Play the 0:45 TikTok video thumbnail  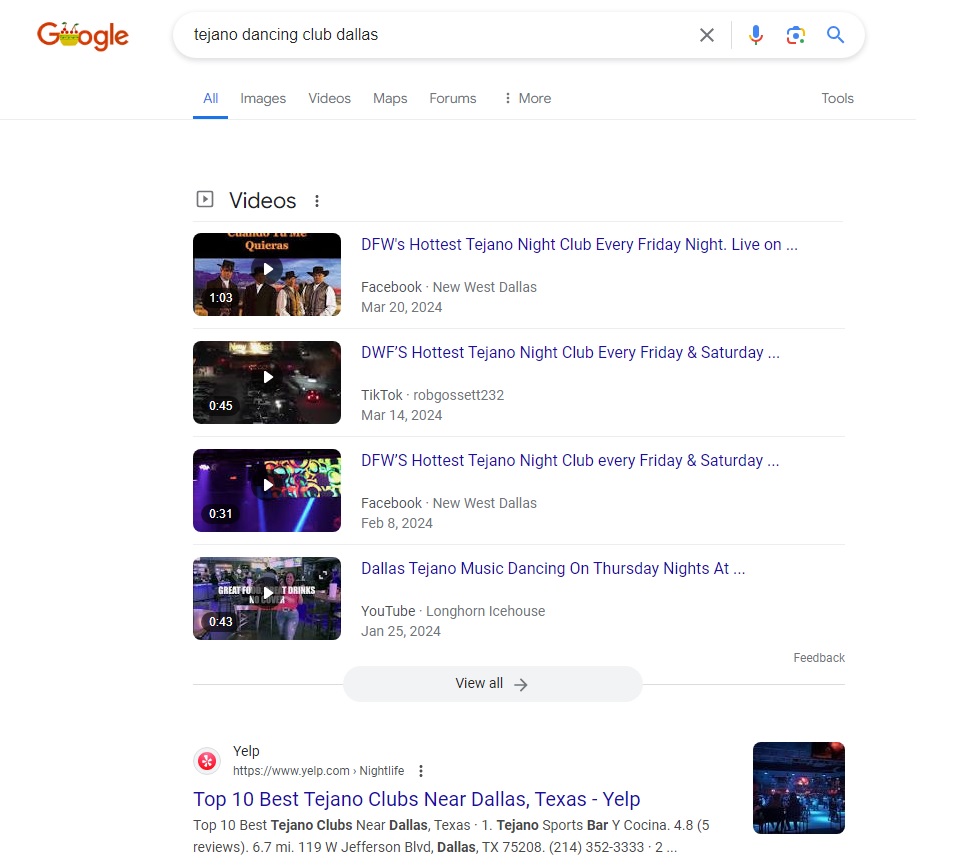coord(267,382)
